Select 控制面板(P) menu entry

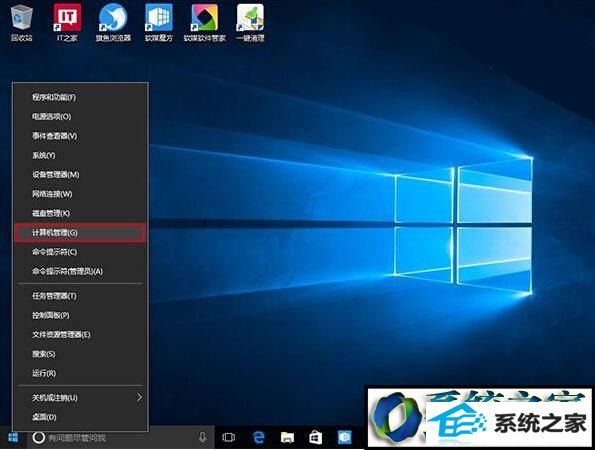point(80,315)
